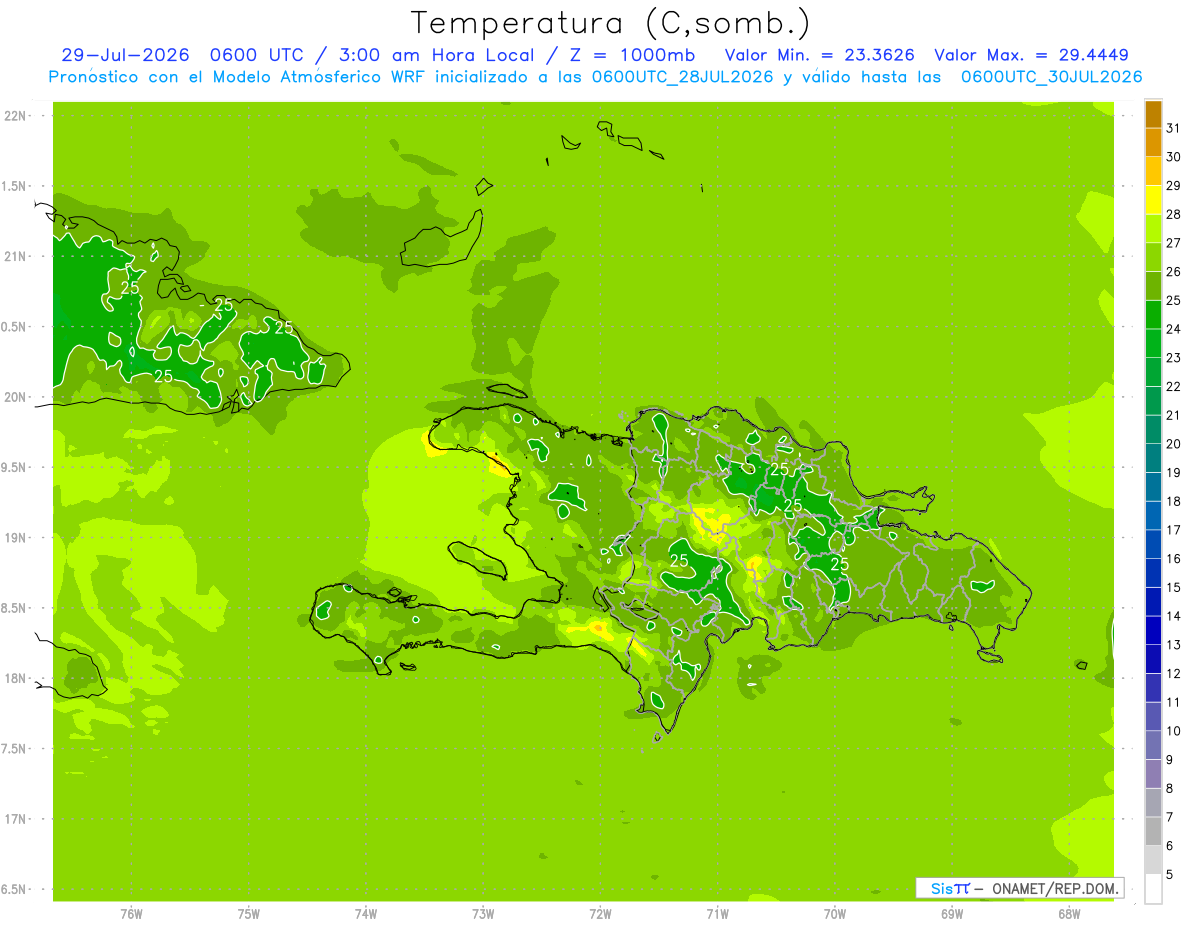Click legend value "5"
Image resolution: width=1200 pixels, height=927 pixels.
[1170, 875]
